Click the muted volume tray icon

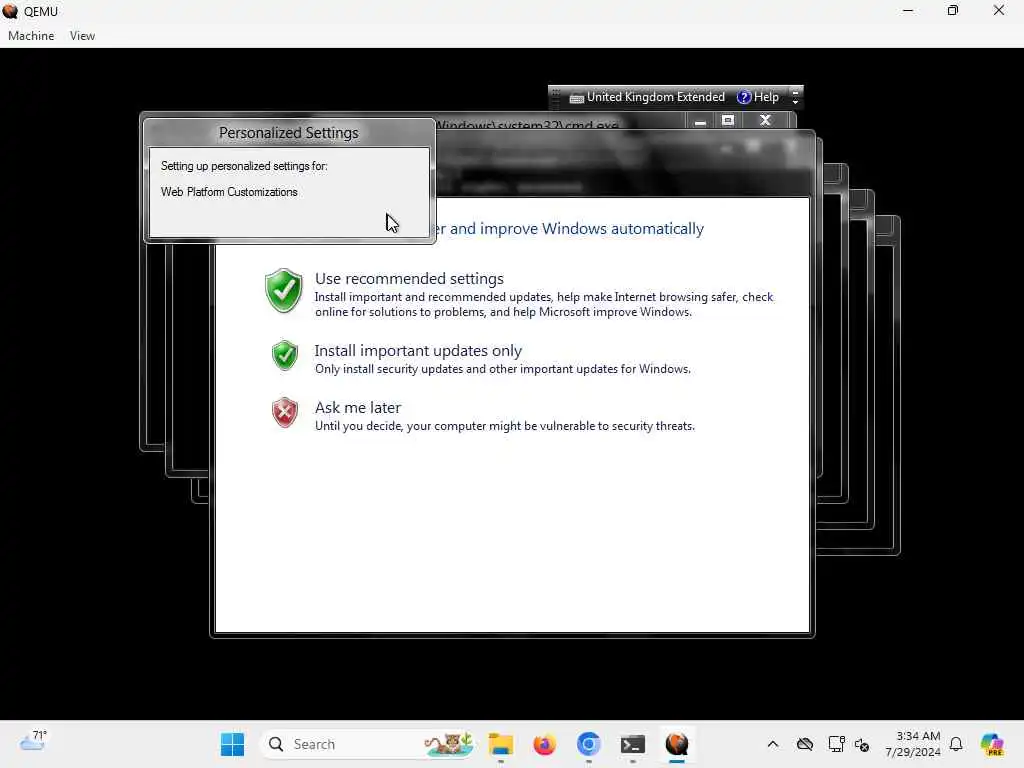point(862,745)
